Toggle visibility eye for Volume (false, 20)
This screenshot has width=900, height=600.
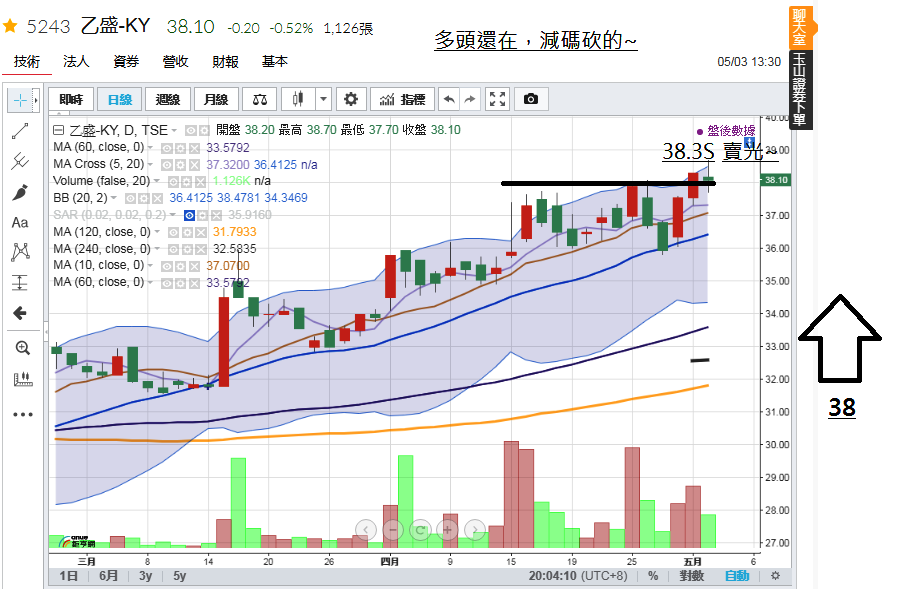173,182
